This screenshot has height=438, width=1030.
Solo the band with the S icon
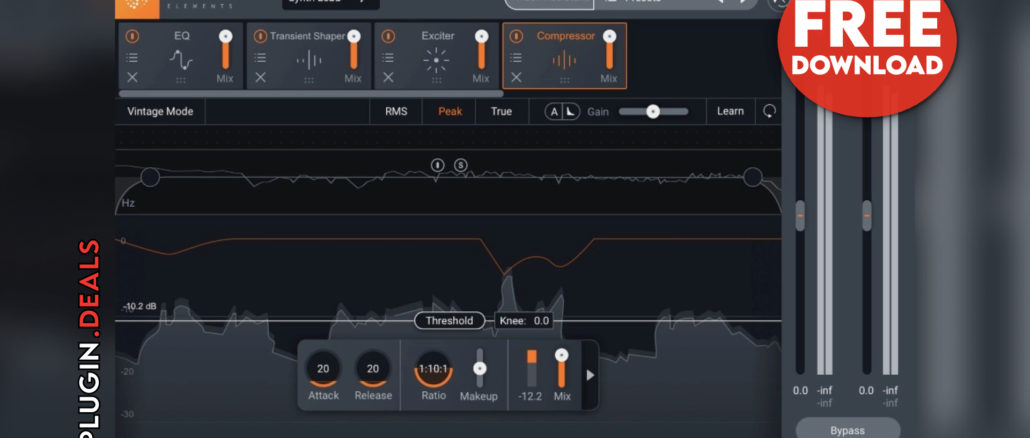[460, 165]
